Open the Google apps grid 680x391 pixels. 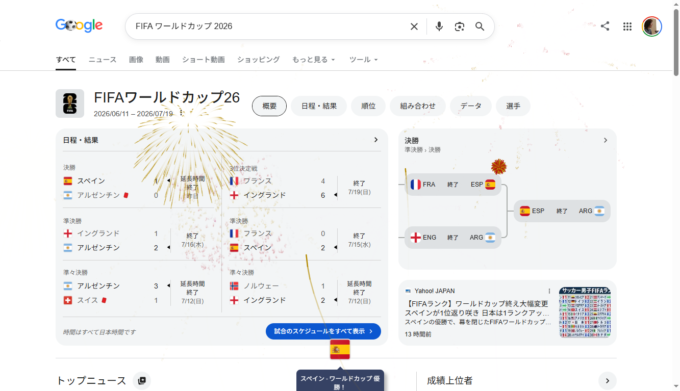[x=627, y=26]
